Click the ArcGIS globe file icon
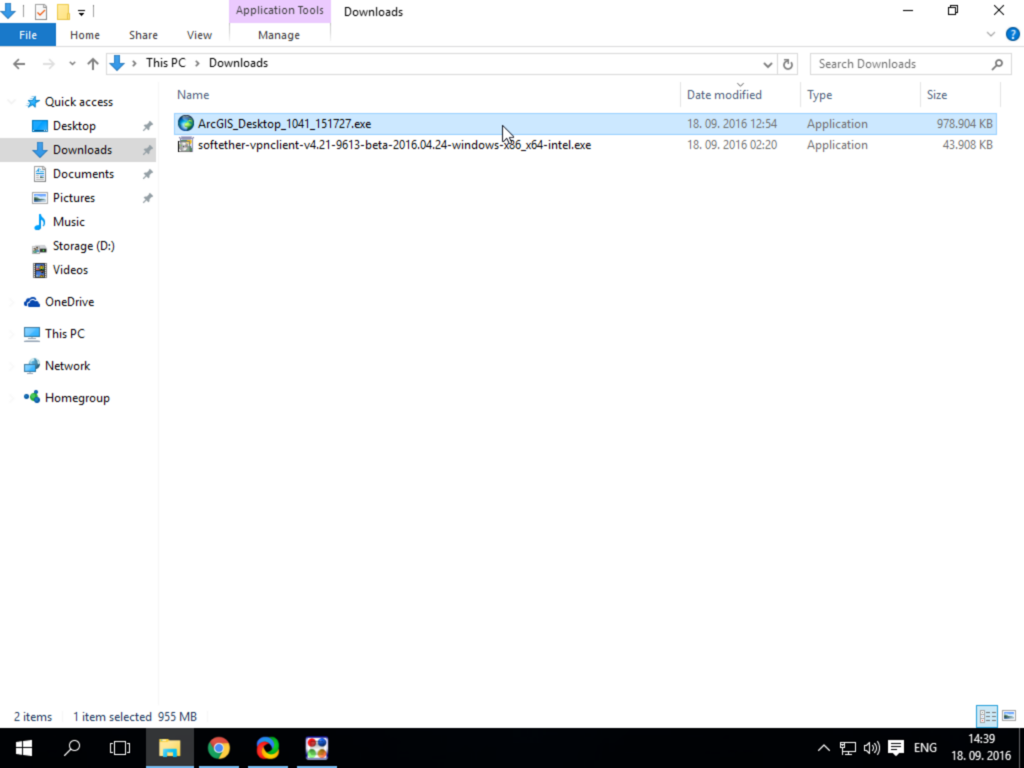The height and width of the screenshot is (768, 1024). click(185, 123)
